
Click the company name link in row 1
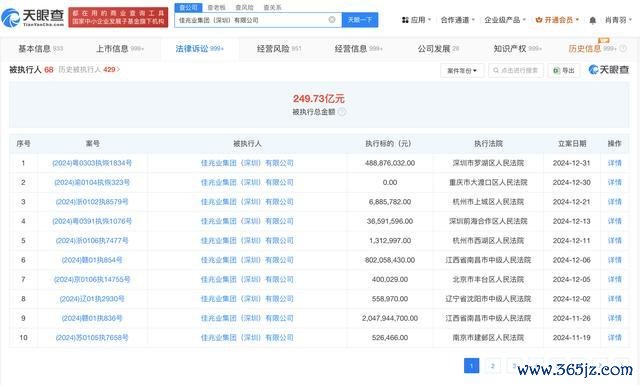pyautogui.click(x=247, y=163)
